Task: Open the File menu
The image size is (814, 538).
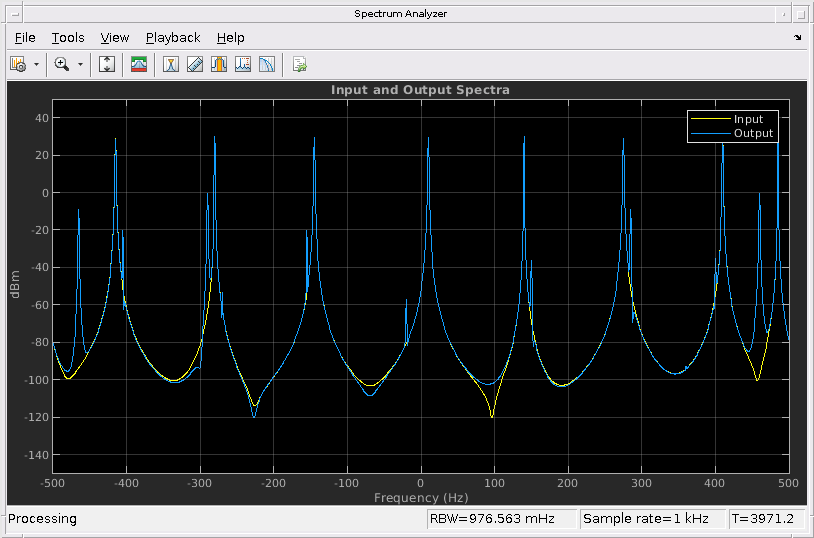Action: pyautogui.click(x=25, y=38)
